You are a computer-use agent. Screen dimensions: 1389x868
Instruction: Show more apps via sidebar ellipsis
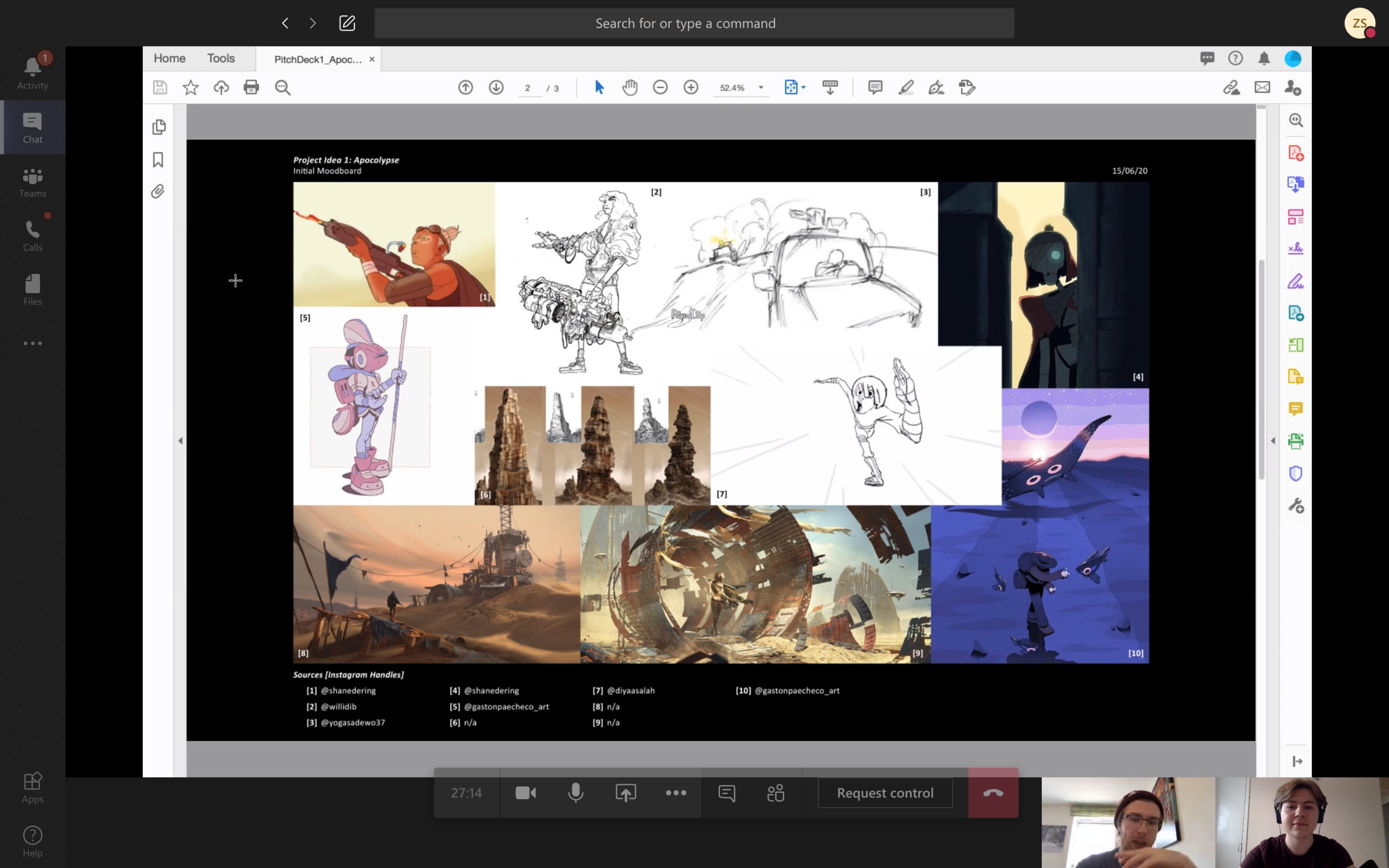pos(33,343)
